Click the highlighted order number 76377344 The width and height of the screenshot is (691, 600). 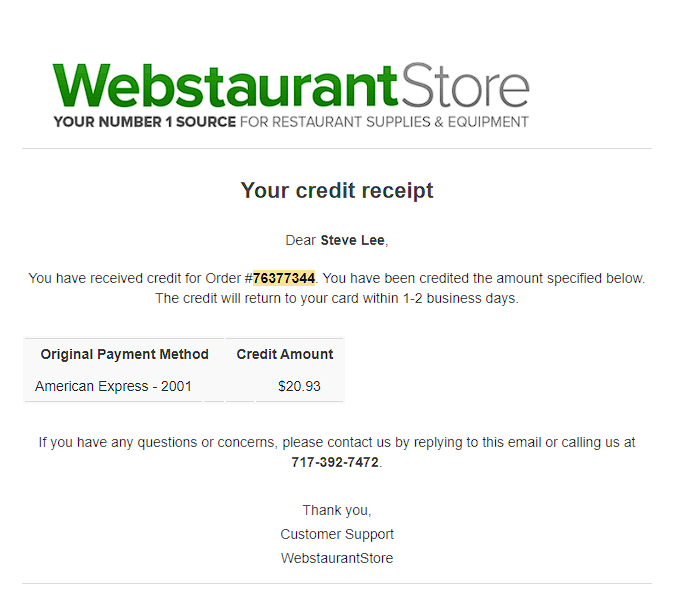[284, 278]
